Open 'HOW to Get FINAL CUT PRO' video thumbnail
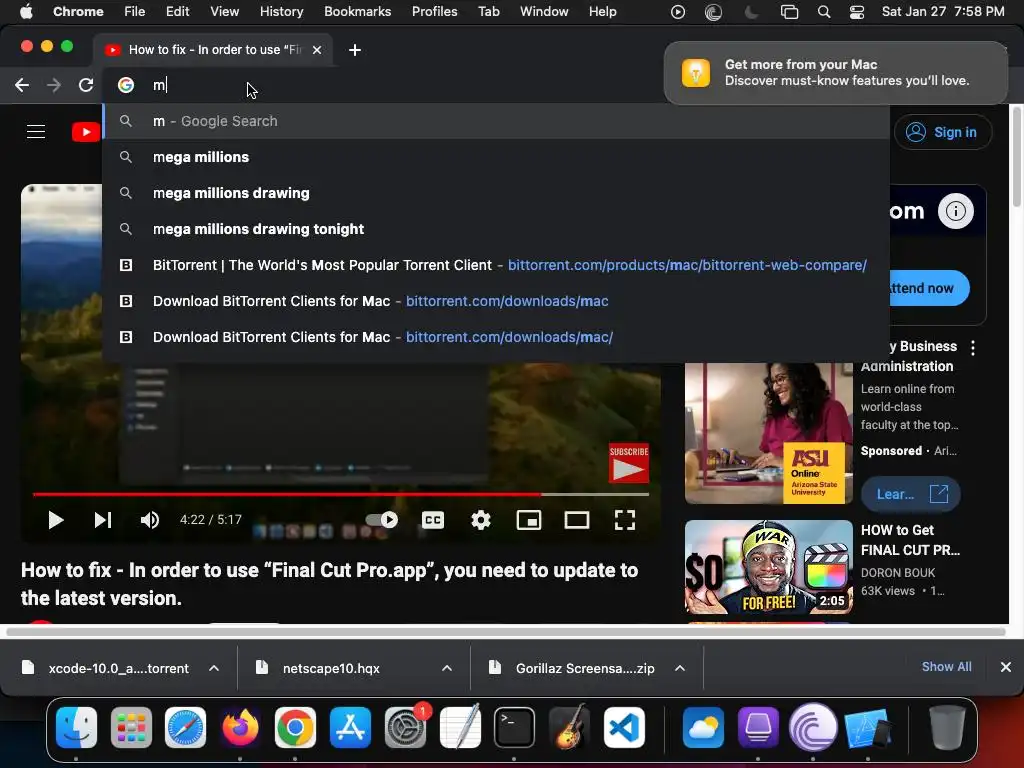Image resolution: width=1024 pixels, height=768 pixels. tap(769, 567)
